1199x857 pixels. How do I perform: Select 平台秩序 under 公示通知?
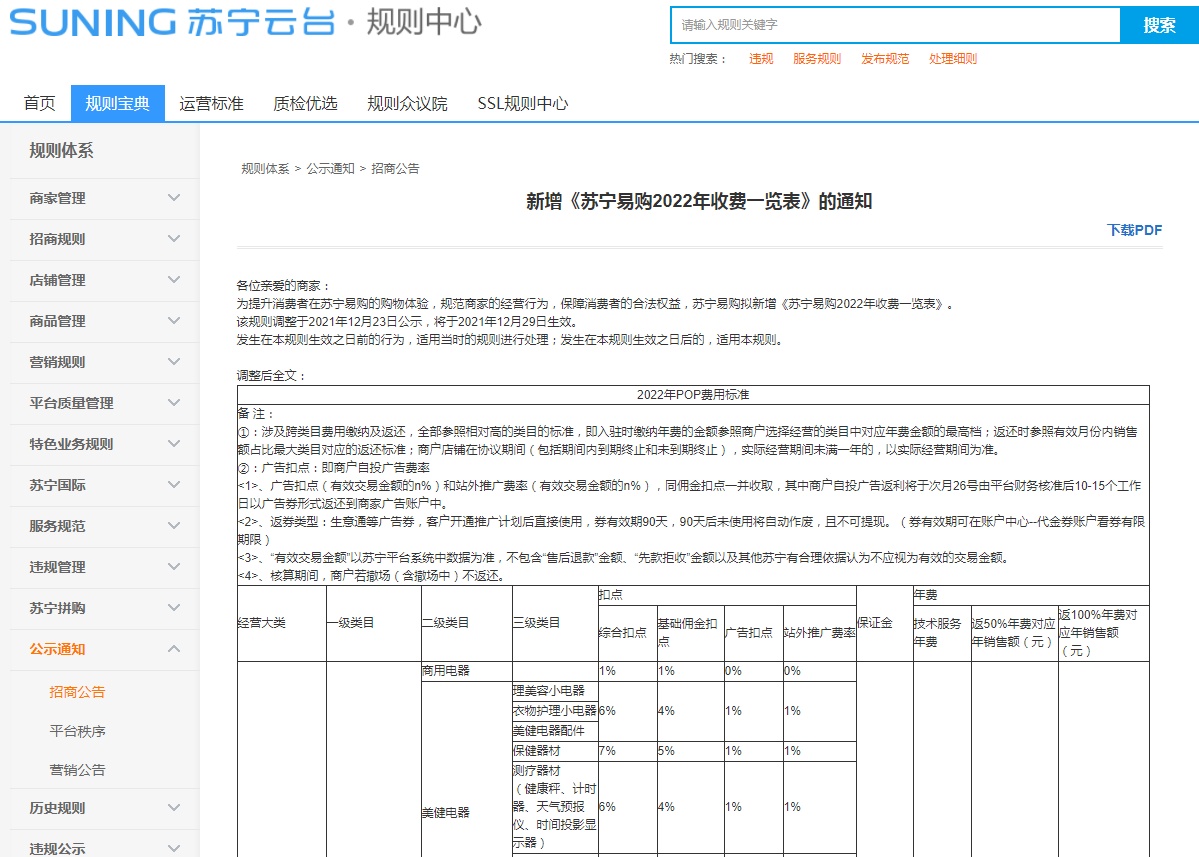pyautogui.click(x=77, y=731)
